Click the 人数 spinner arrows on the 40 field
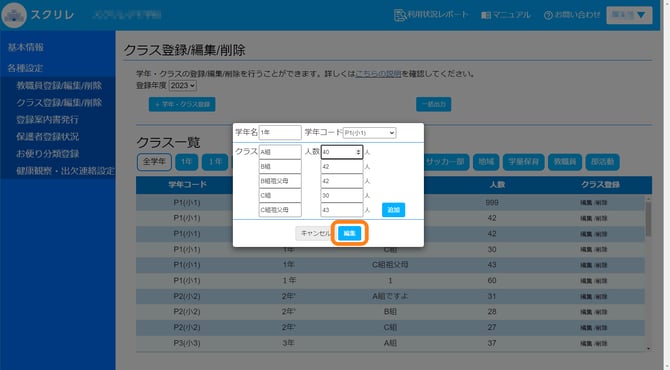 (358, 152)
